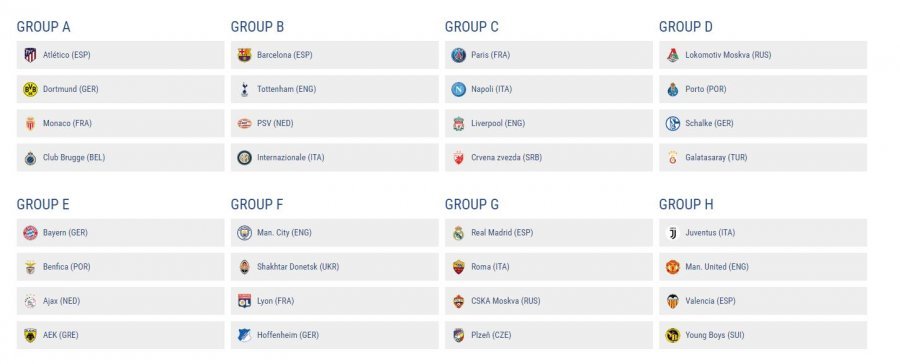Image resolution: width=900 pixels, height=364 pixels.
Task: Click the Bayern club crest icon
Action: [x=30, y=233]
